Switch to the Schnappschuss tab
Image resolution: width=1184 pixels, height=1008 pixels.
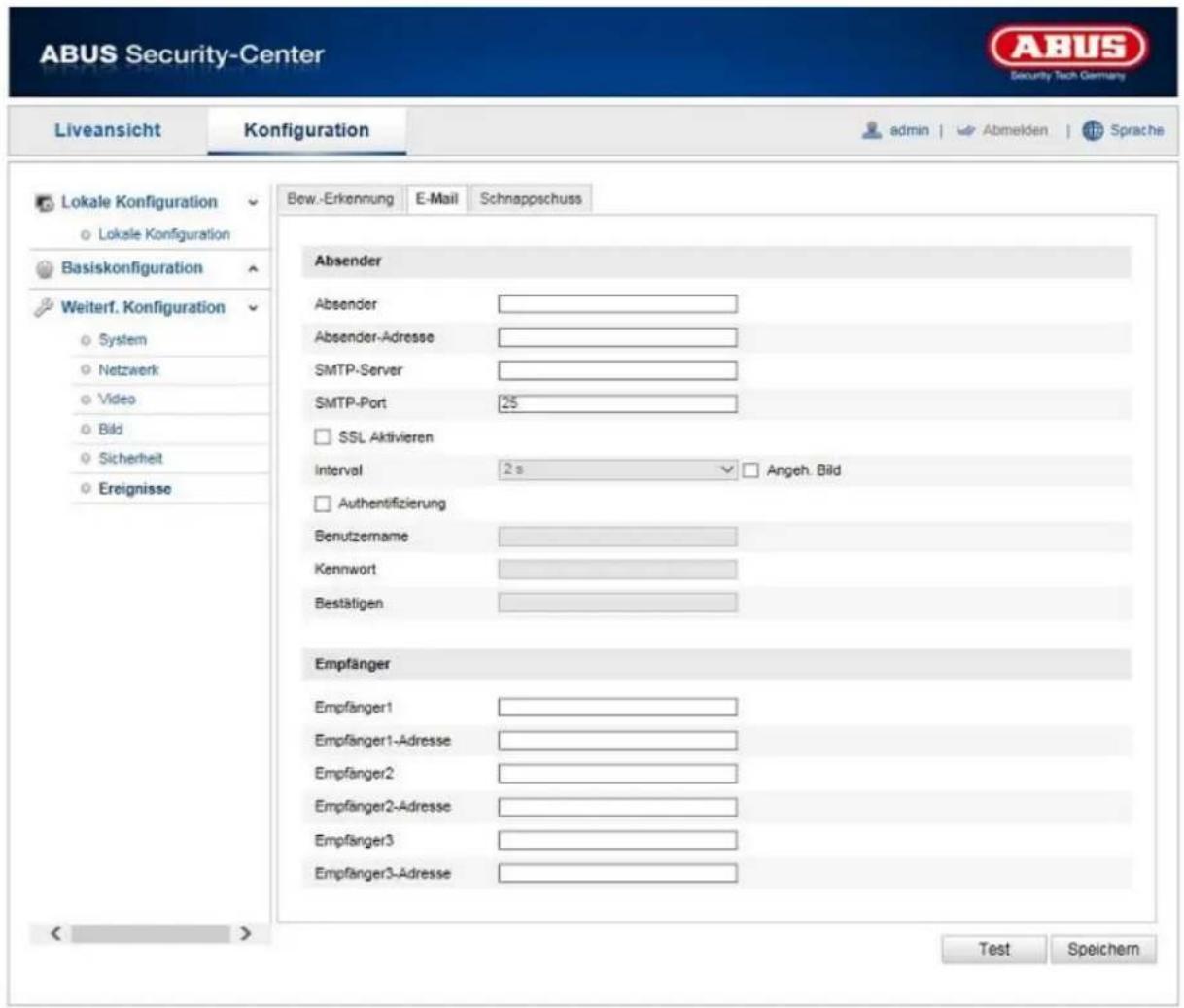531,199
